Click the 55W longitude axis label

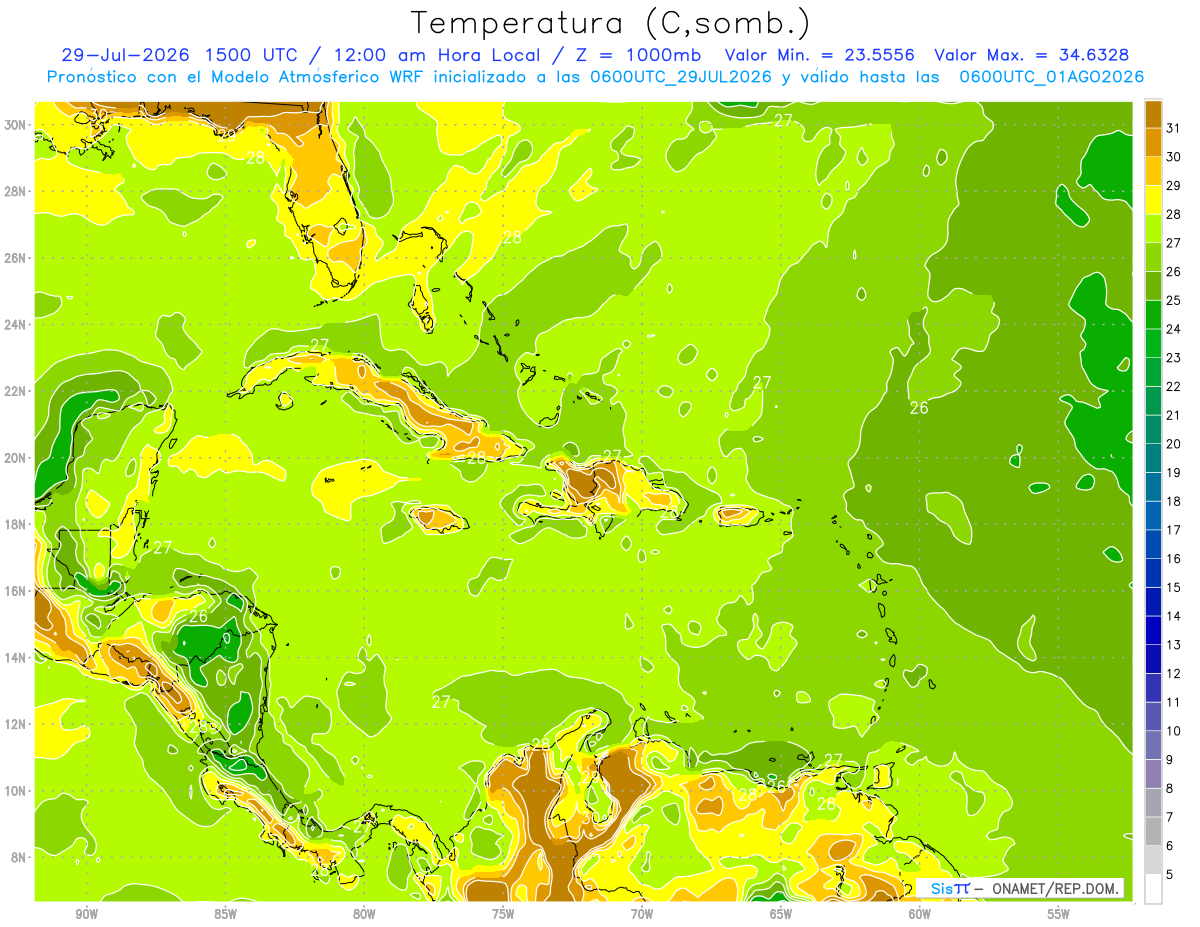point(1059,915)
